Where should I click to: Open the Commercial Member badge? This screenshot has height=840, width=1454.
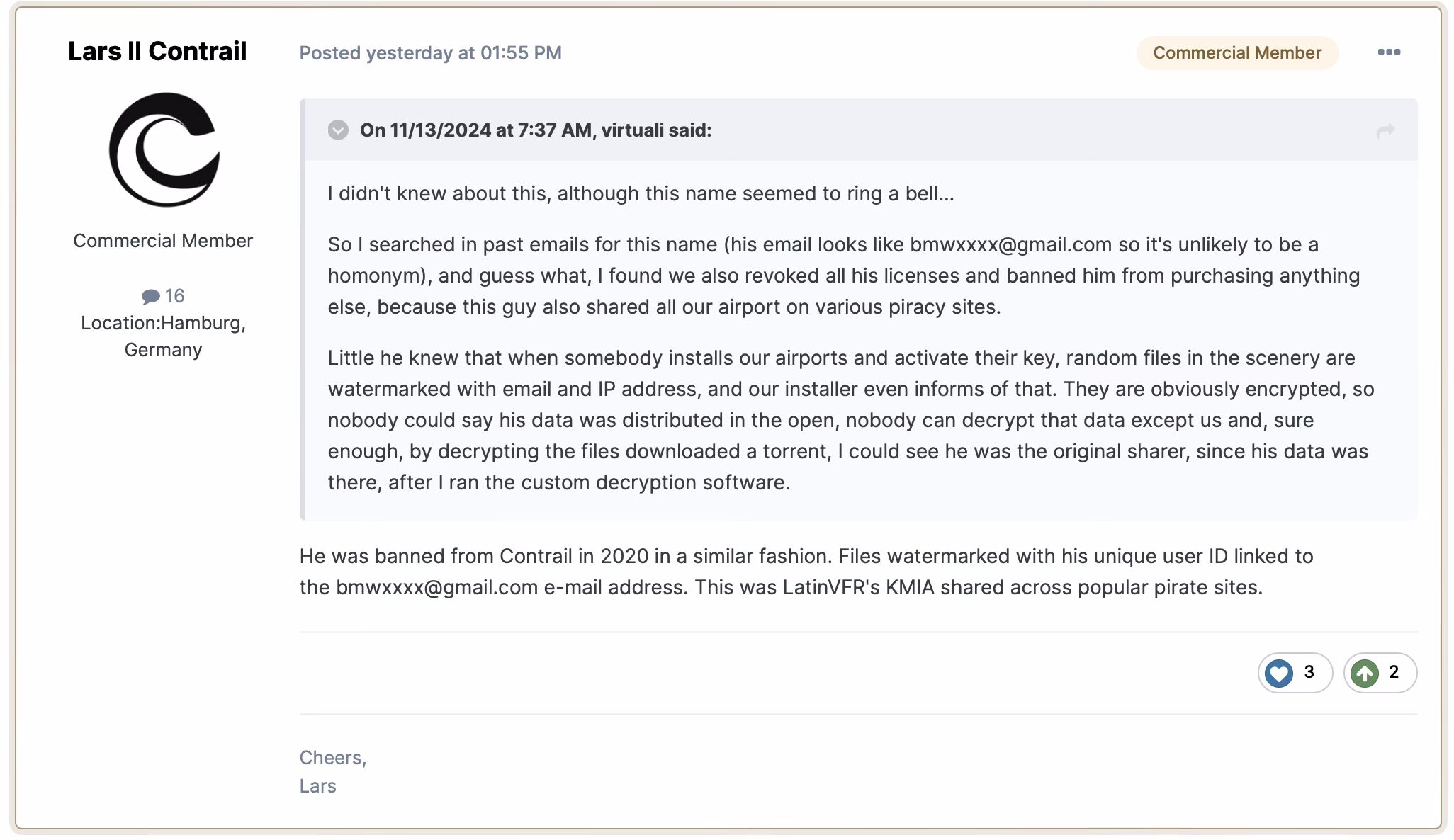[x=1237, y=52]
